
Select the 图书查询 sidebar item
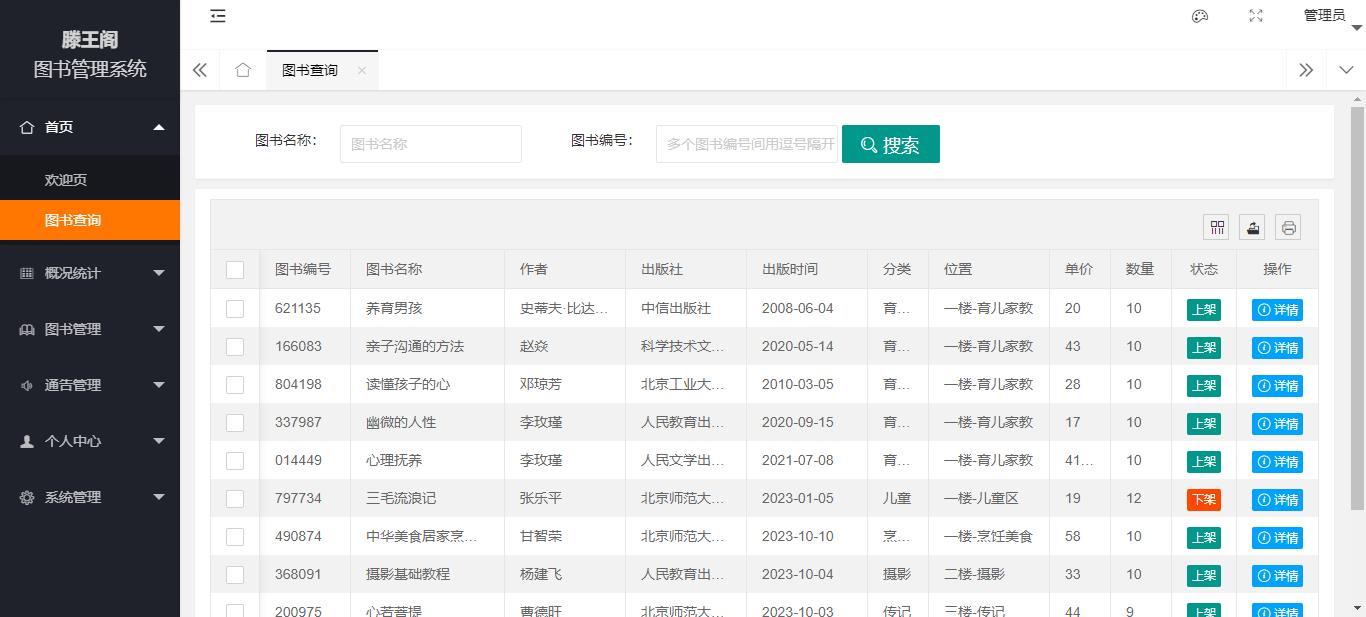90,220
